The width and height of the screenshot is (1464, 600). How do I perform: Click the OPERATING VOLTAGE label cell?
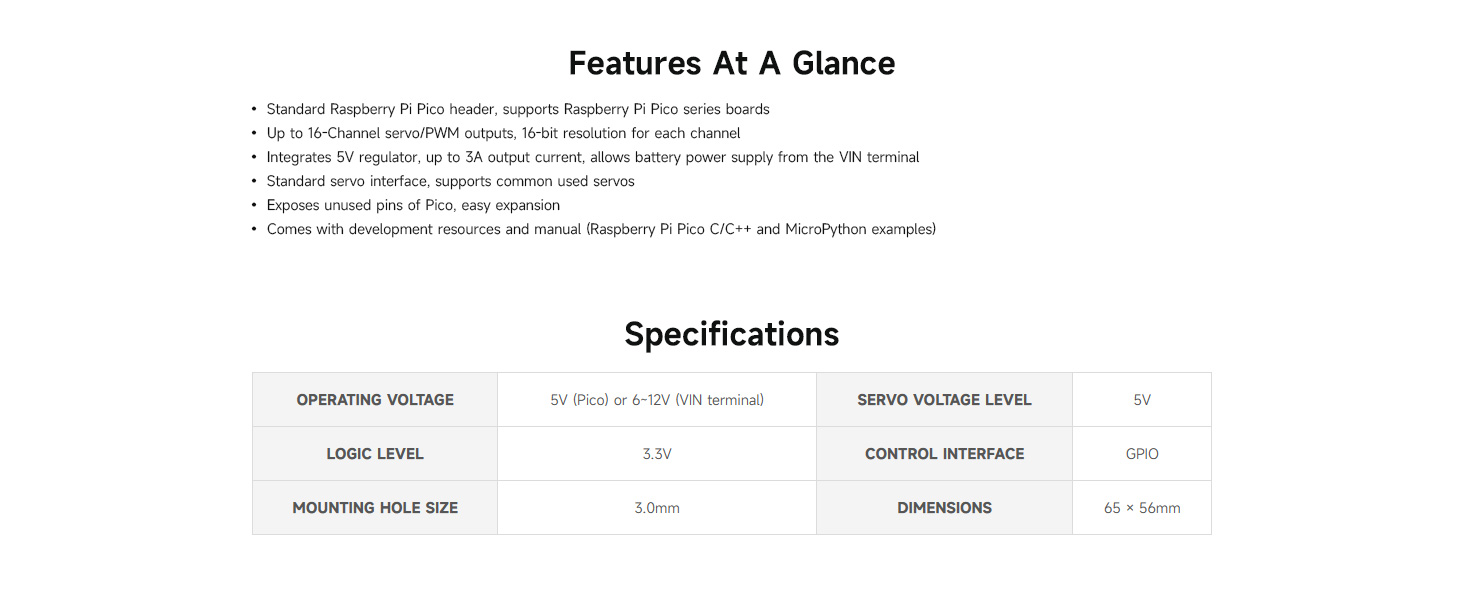[x=375, y=400]
